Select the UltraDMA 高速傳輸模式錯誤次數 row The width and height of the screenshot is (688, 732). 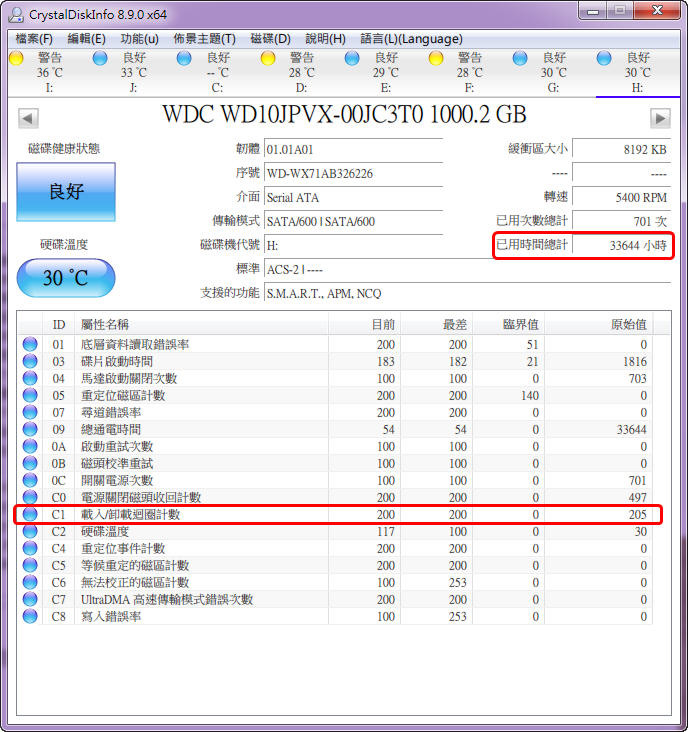335,599
